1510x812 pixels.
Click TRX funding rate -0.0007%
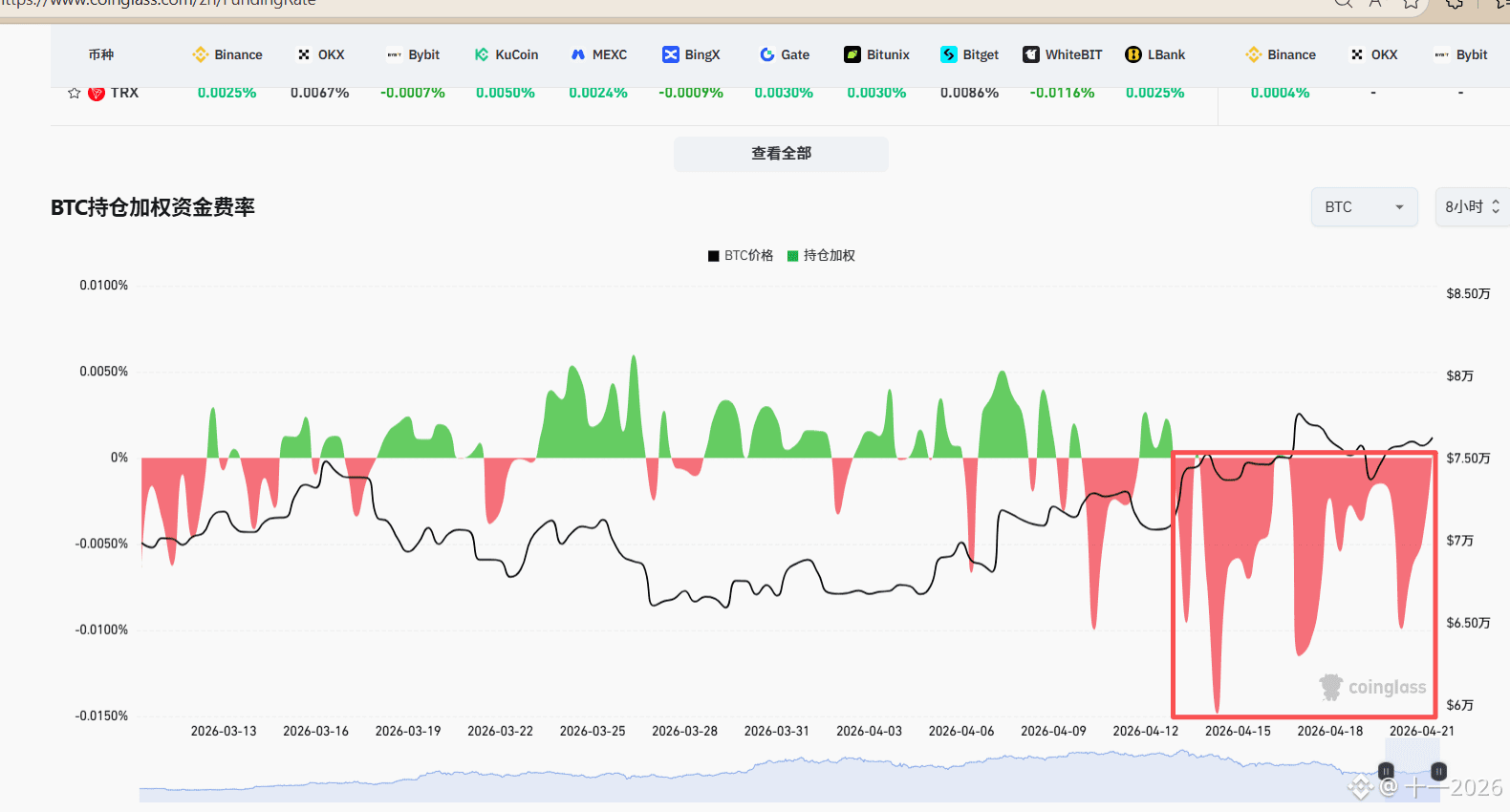click(x=413, y=93)
